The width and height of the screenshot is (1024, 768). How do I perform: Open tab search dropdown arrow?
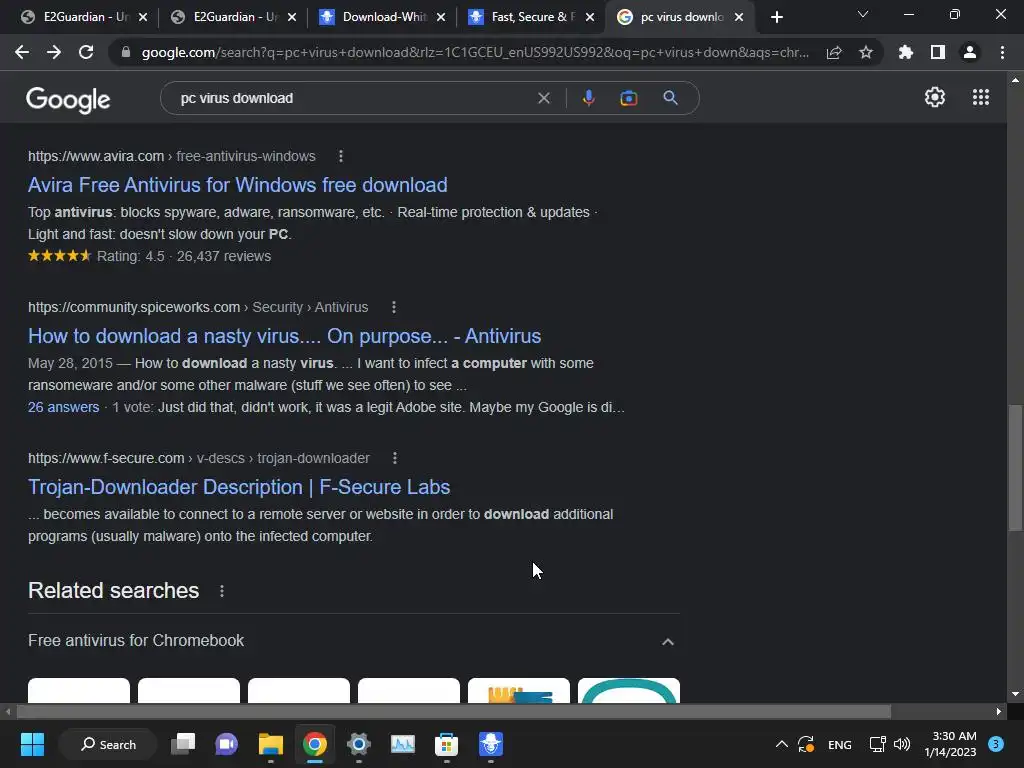(863, 14)
